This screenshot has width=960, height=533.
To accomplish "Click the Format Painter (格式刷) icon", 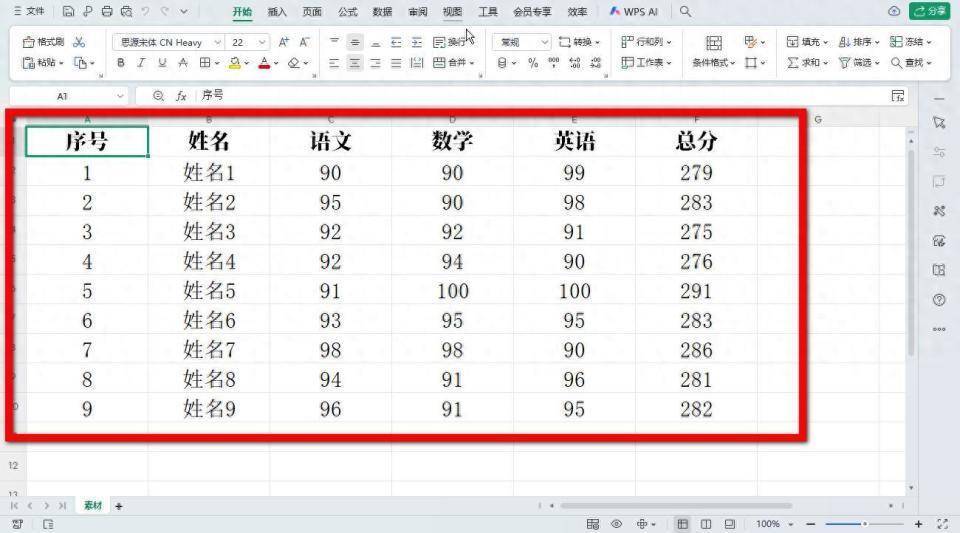I will pyautogui.click(x=44, y=42).
